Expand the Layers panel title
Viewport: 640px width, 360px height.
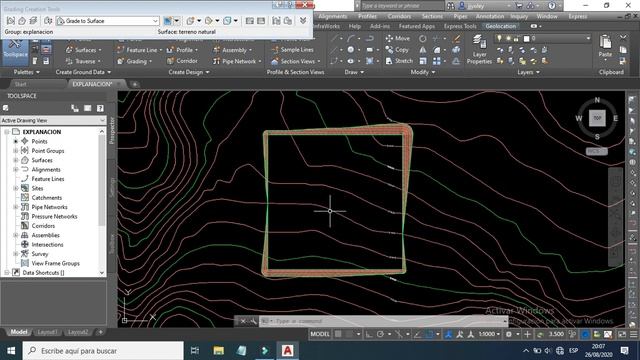[x=528, y=72]
